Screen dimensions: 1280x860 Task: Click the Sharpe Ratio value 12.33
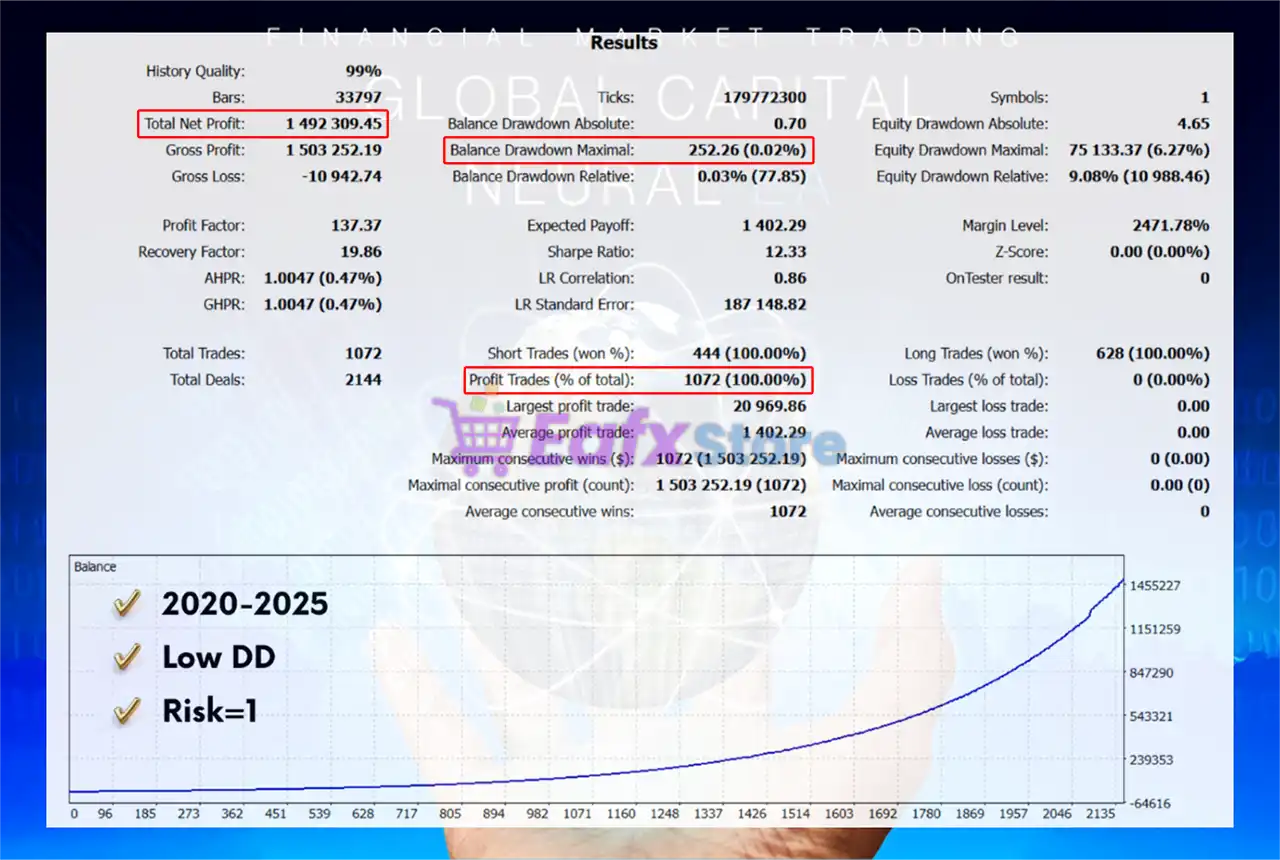(785, 252)
